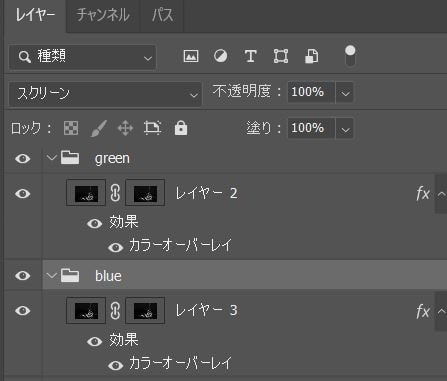
Task: Collapse effects arrow on レイヤー 2
Action: tap(441, 194)
